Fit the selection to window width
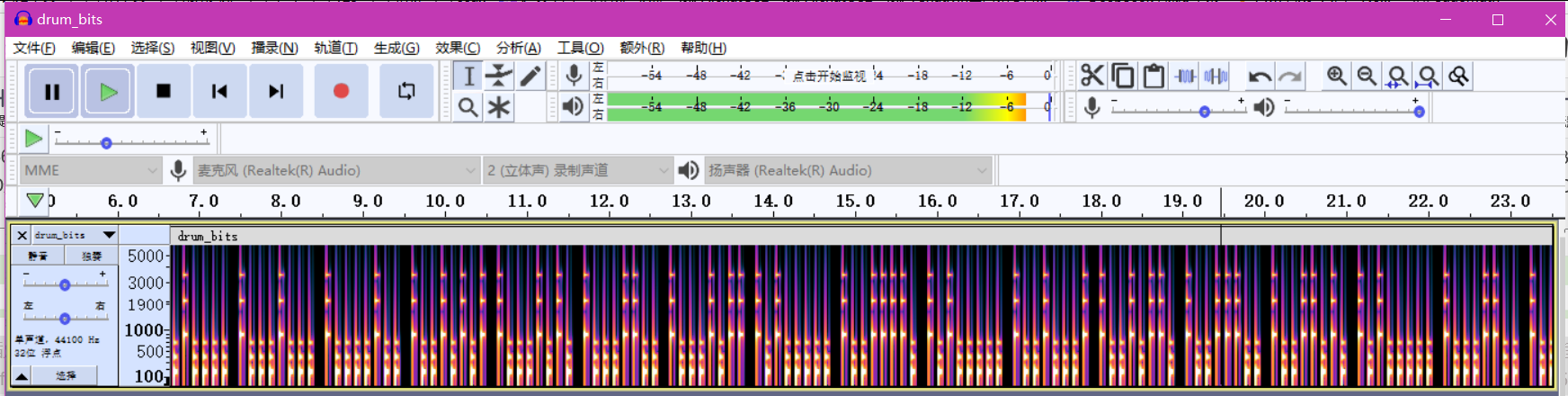This screenshot has height=396, width=1568. point(1397,76)
